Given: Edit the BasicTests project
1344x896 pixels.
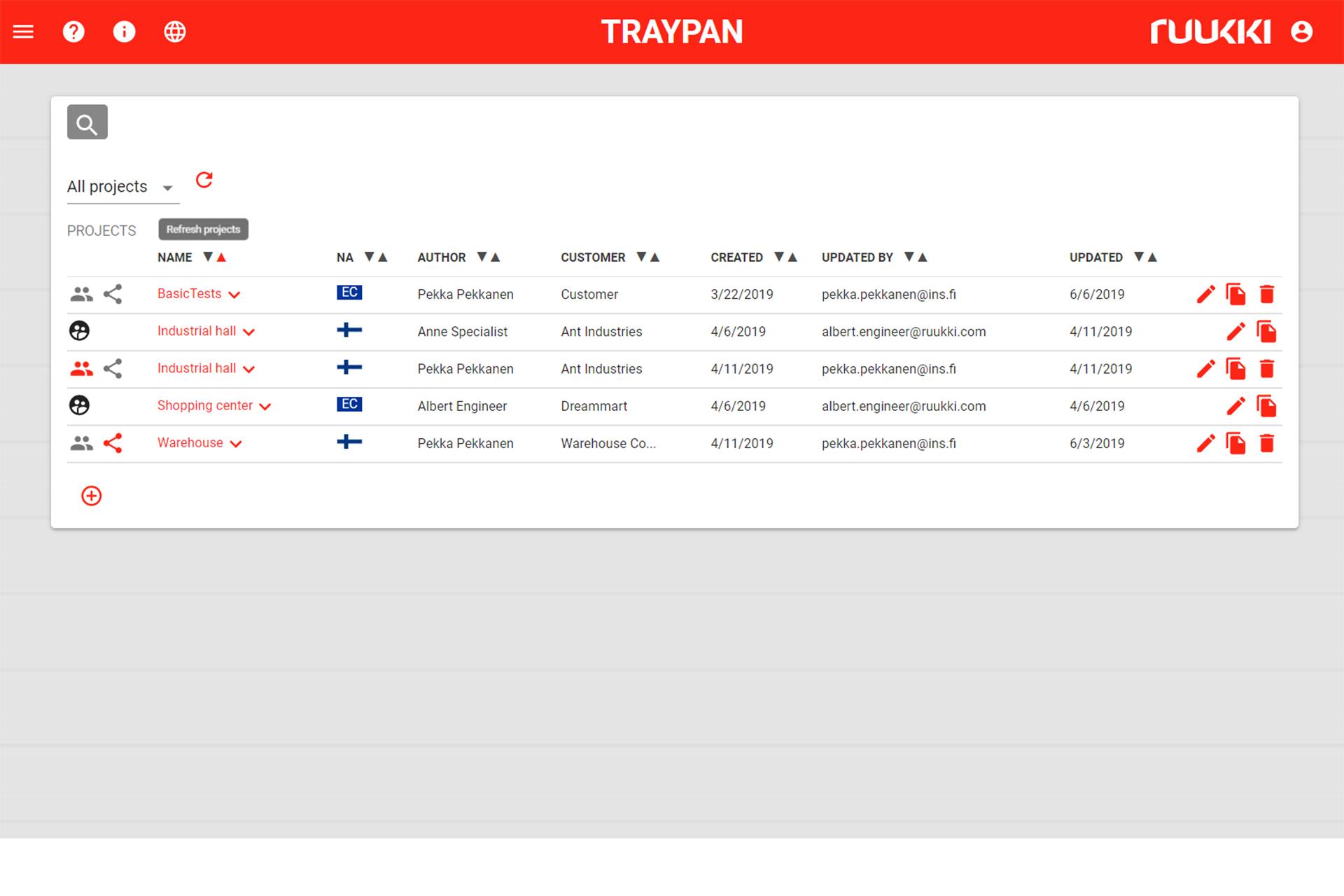Looking at the screenshot, I should (1205, 295).
